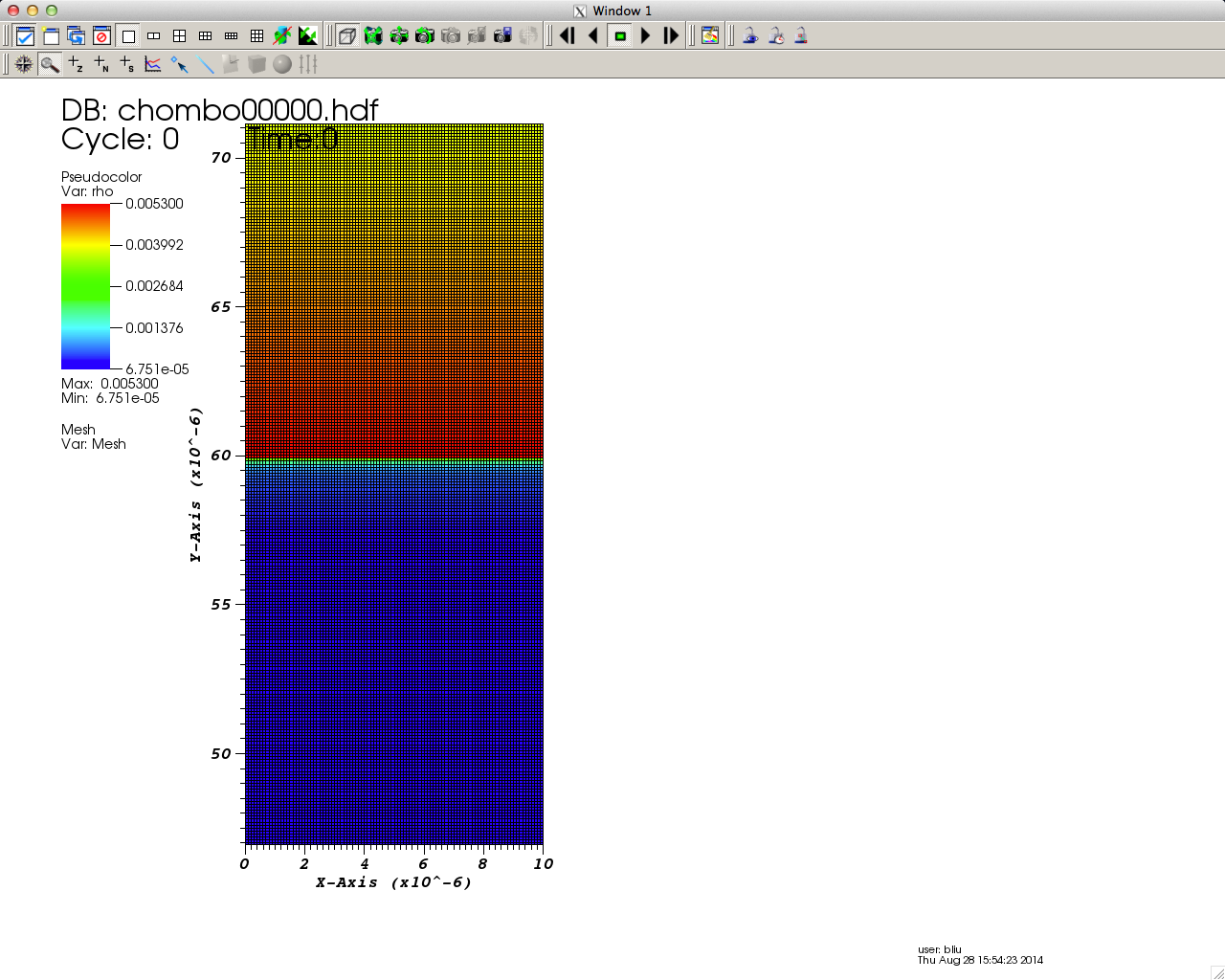Clone the current window
This screenshot has width=1225, height=980.
[x=77, y=36]
